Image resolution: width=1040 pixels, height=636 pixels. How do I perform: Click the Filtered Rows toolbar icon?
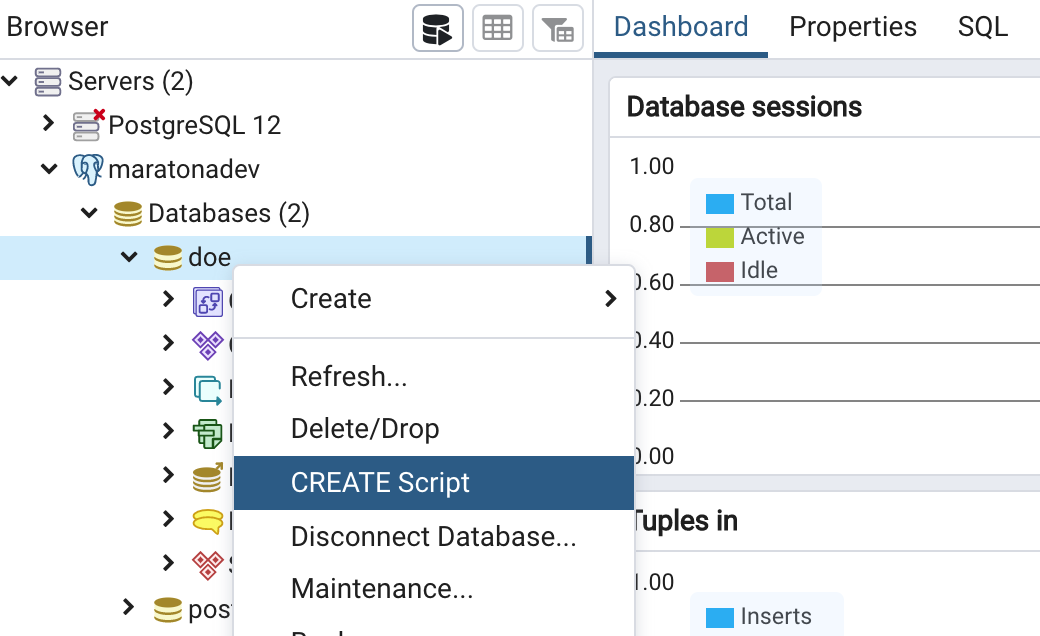point(557,29)
